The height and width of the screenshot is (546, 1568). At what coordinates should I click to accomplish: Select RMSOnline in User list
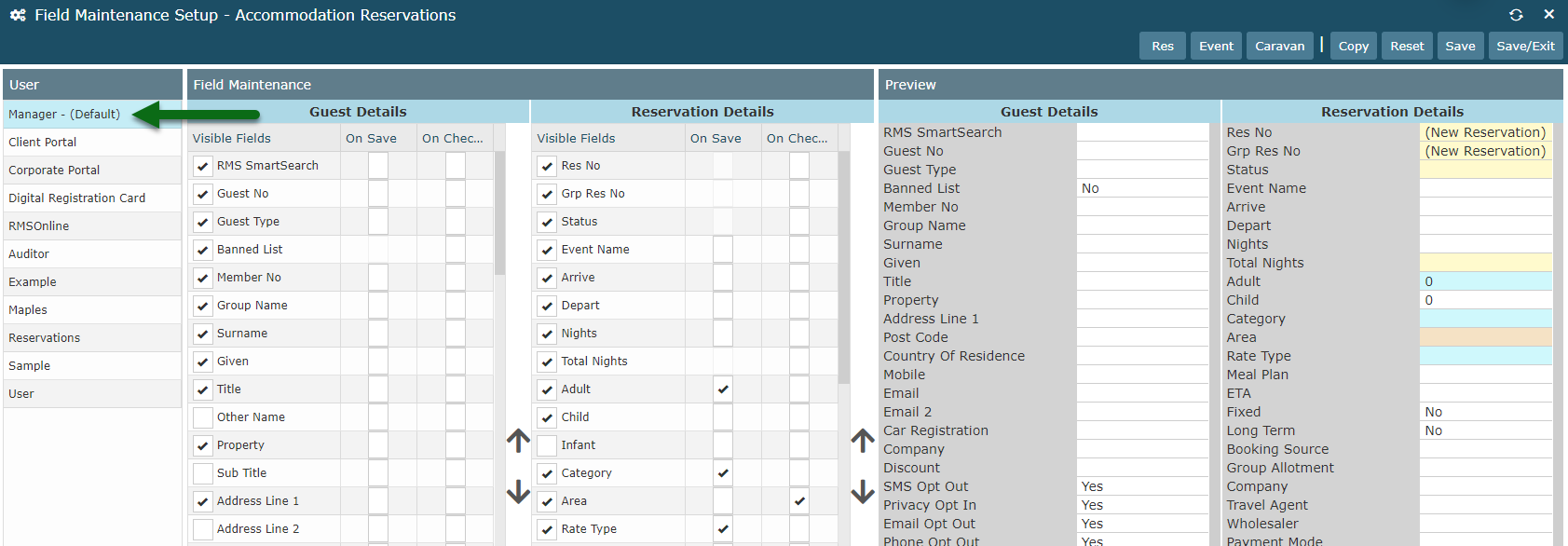point(92,225)
